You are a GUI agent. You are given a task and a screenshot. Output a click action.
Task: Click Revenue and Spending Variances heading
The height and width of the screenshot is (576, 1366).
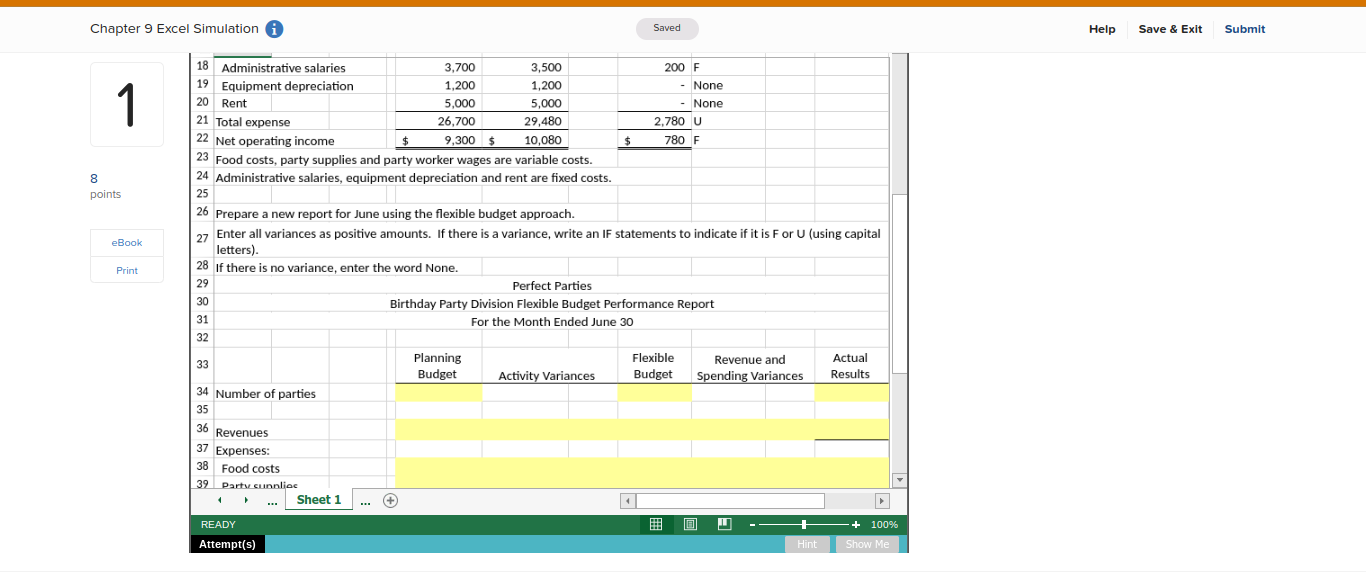(x=750, y=368)
